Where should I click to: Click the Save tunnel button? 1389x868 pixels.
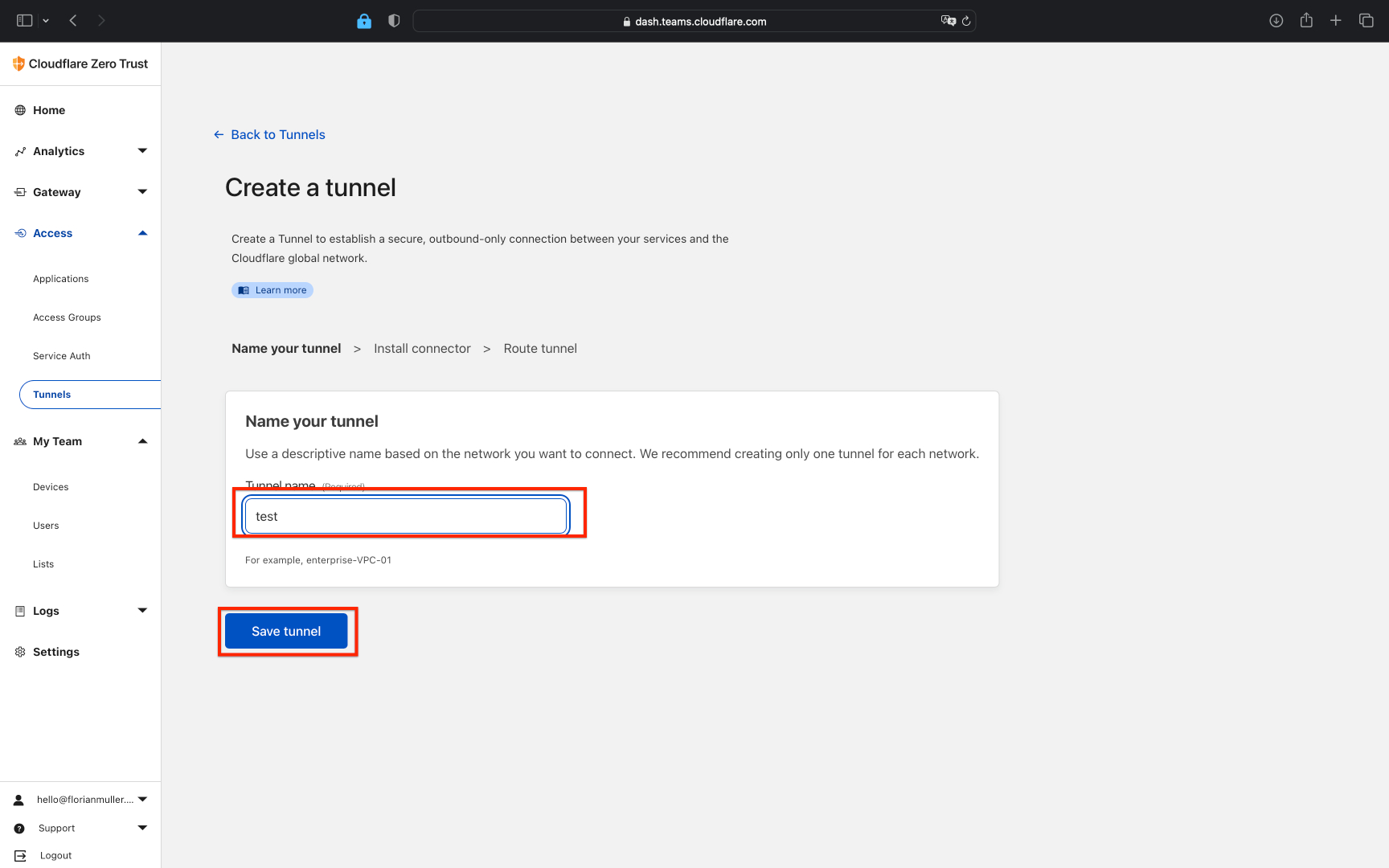pos(286,631)
